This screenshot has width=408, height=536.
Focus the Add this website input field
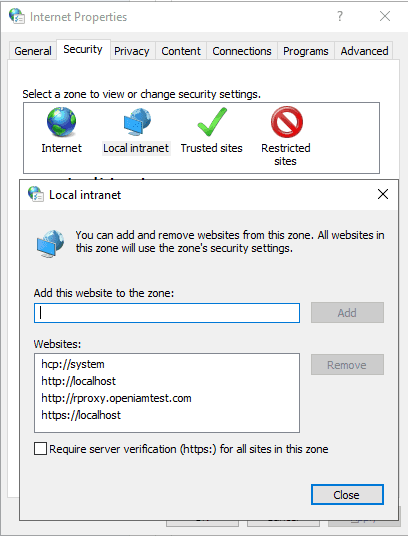167,313
